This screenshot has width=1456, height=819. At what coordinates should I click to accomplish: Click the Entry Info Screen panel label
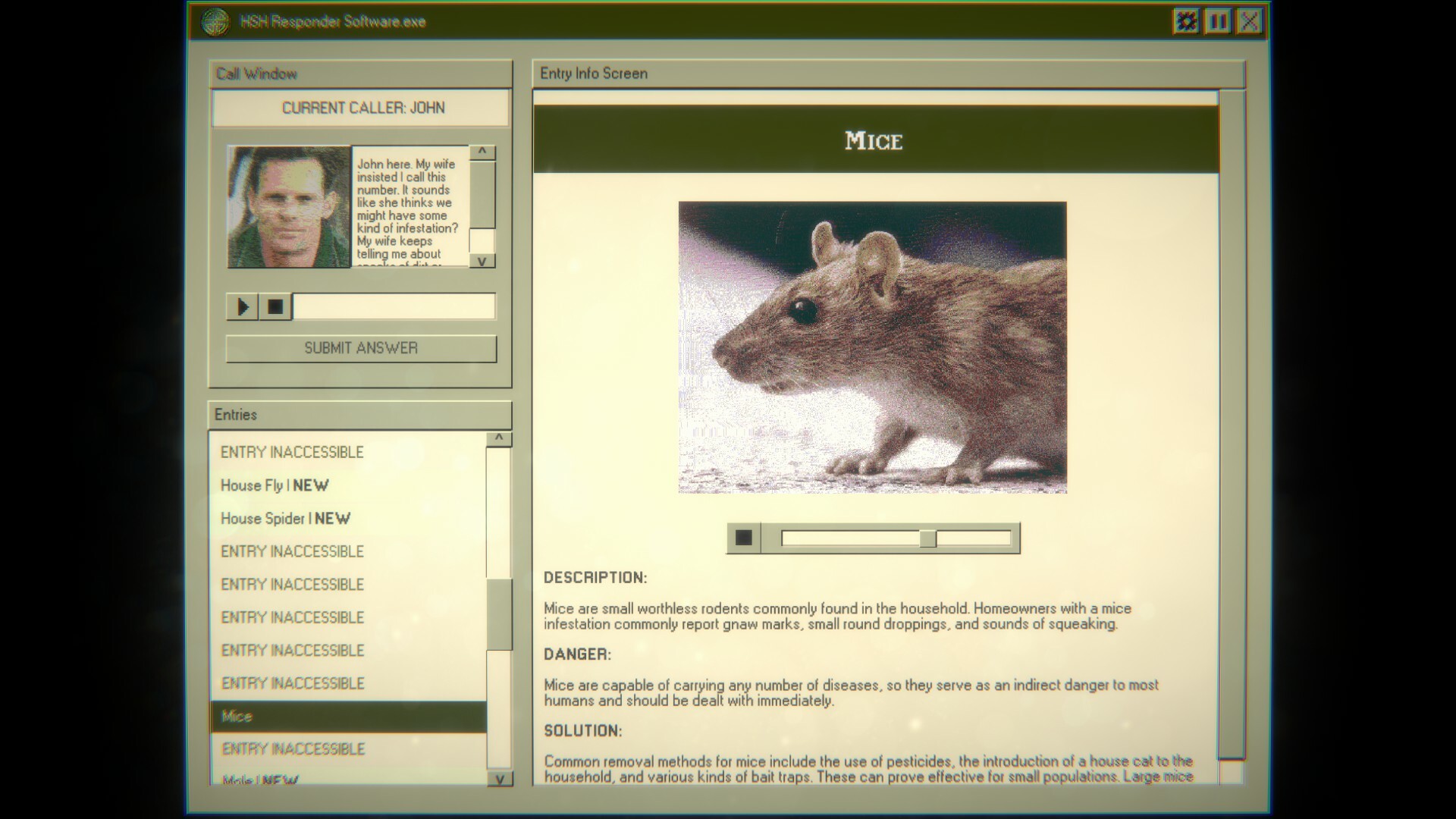click(591, 73)
